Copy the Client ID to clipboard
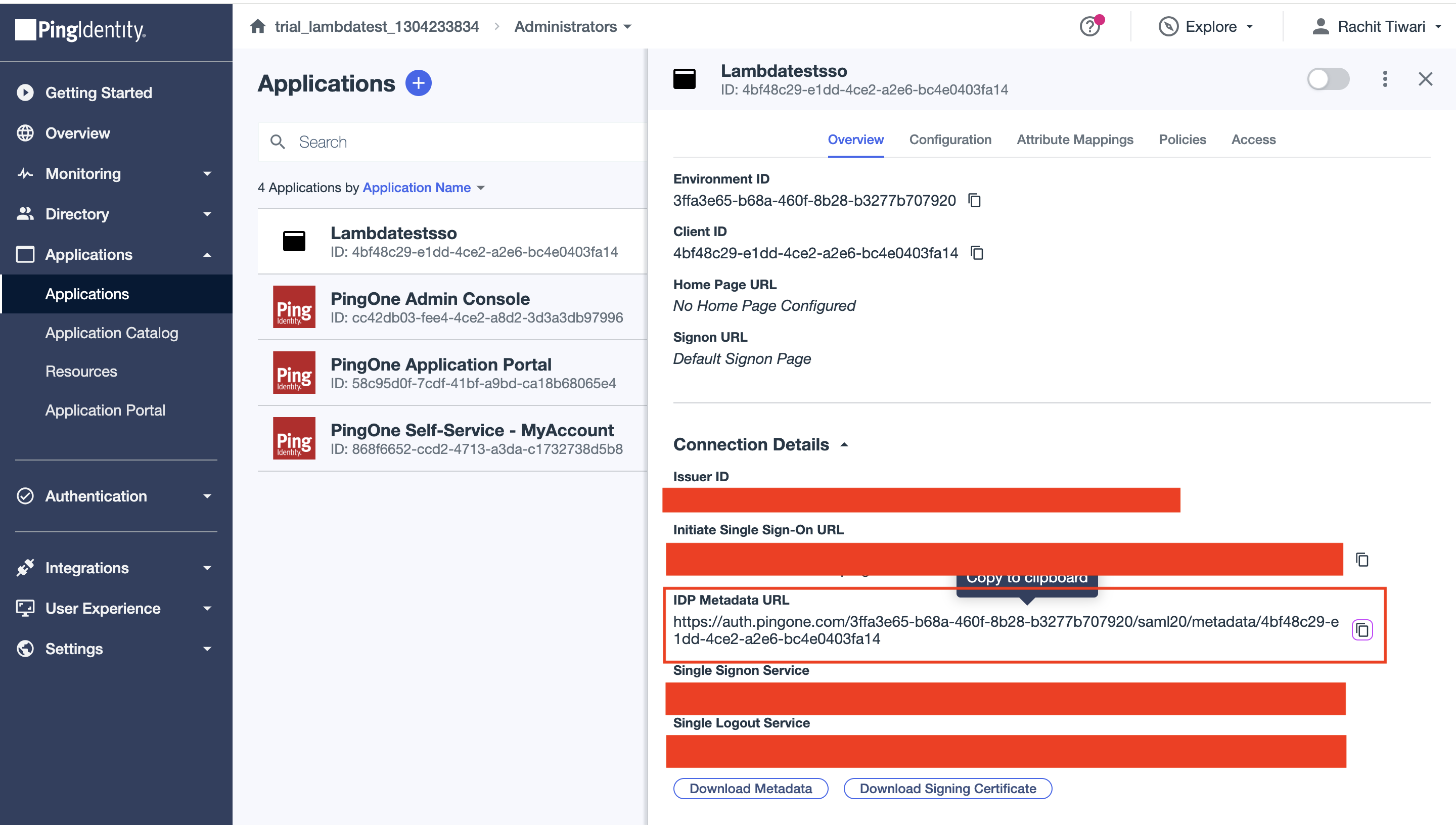Viewport: 1456px width, 825px height. tap(977, 253)
